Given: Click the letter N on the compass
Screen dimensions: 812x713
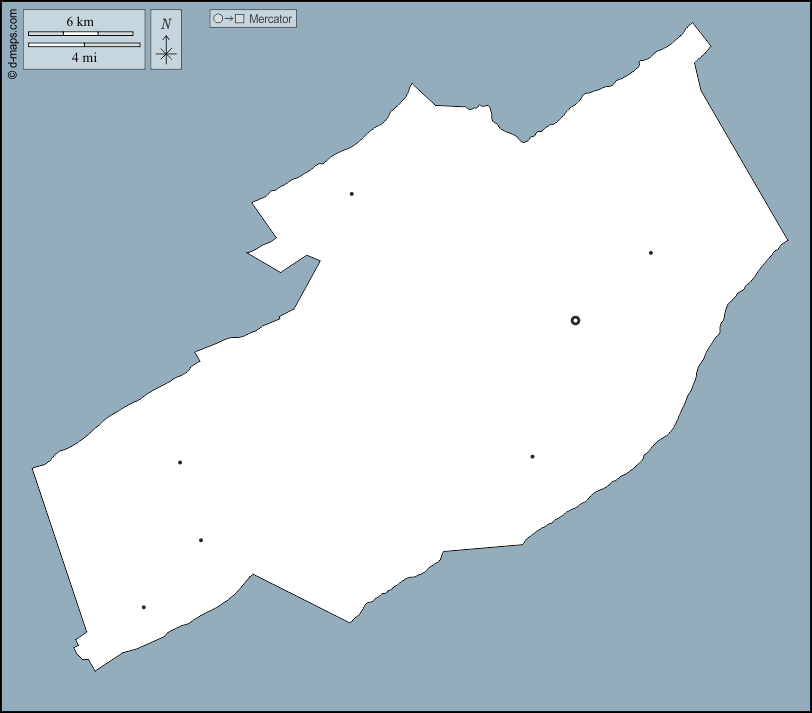Looking at the screenshot, I should [166, 24].
